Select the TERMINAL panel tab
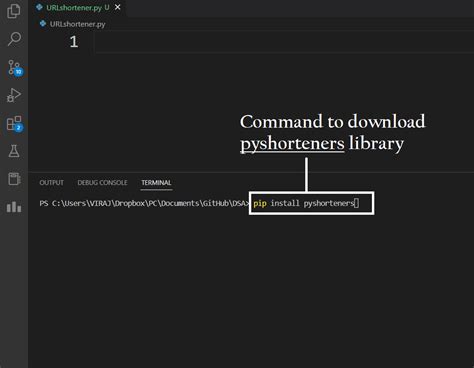Viewport: 474px width, 368px height. [156, 183]
